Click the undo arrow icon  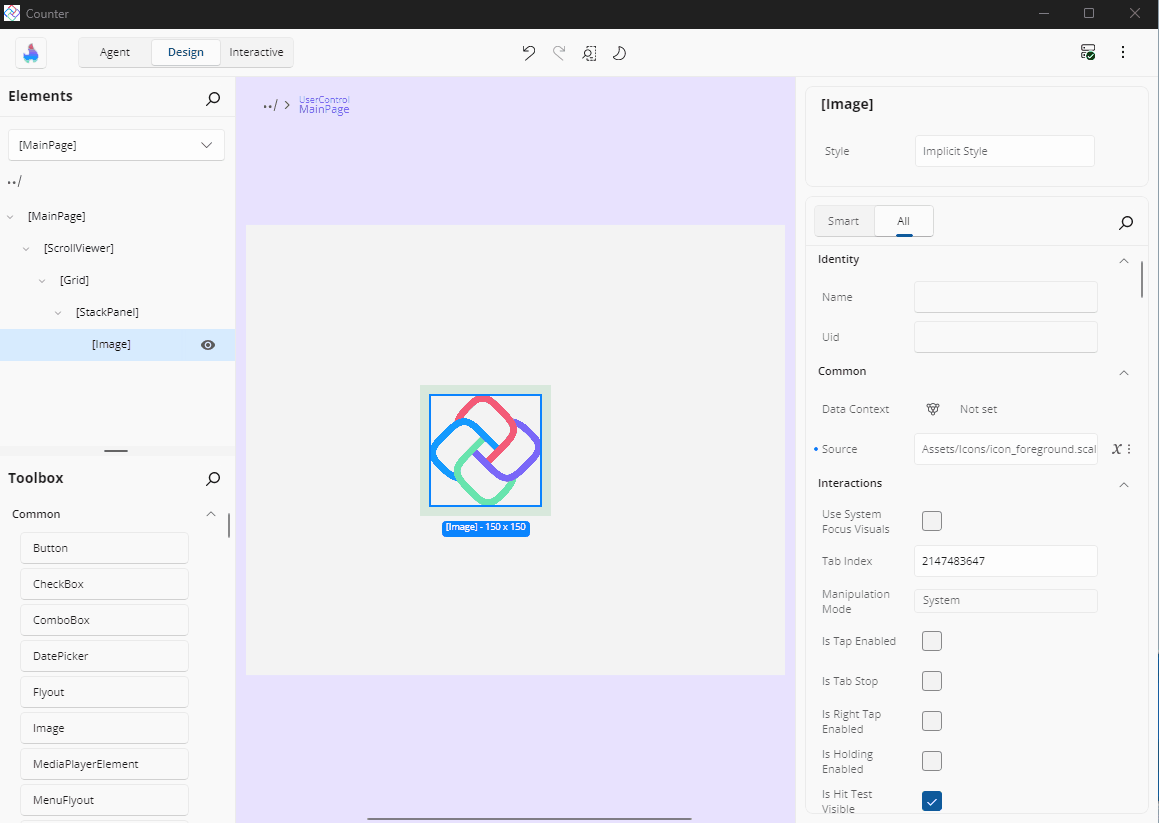click(529, 53)
